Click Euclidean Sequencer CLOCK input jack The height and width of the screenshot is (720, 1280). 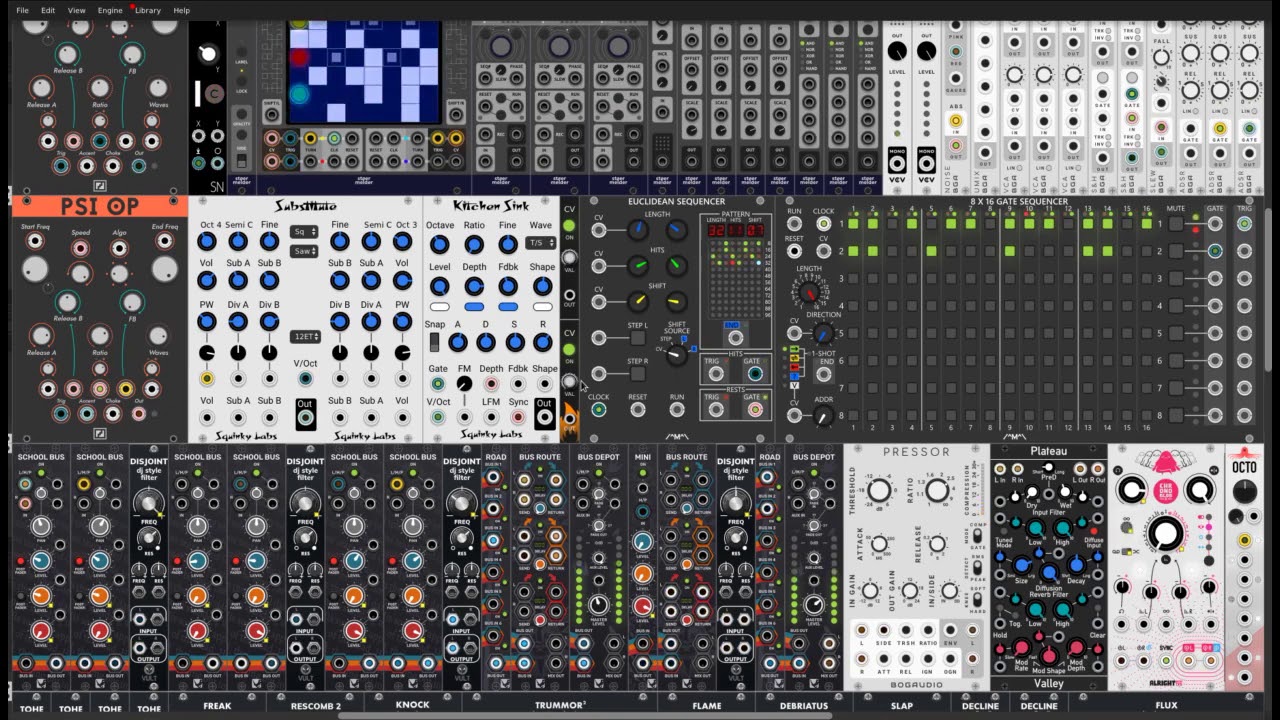click(598, 410)
